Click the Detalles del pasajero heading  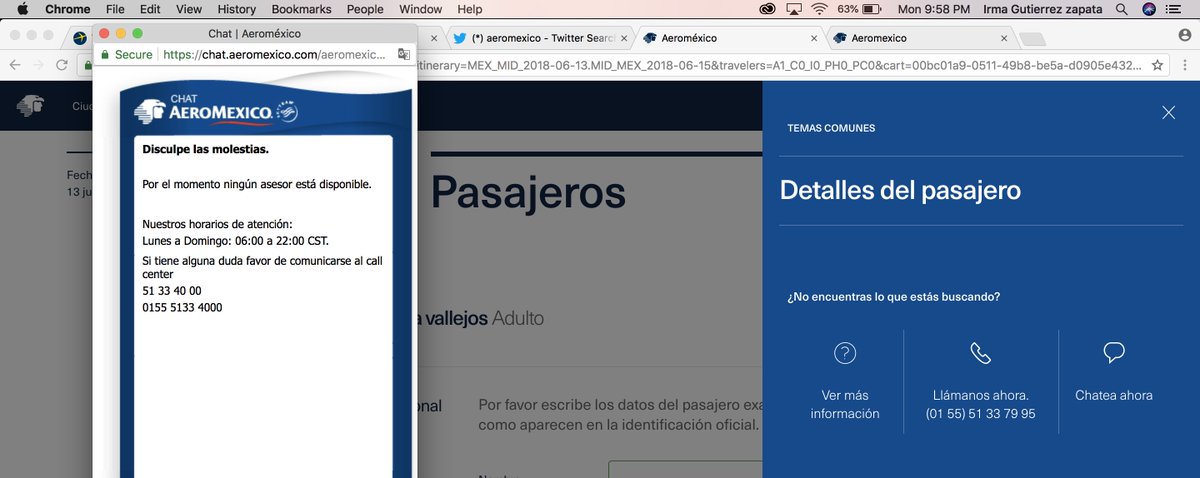click(900, 190)
